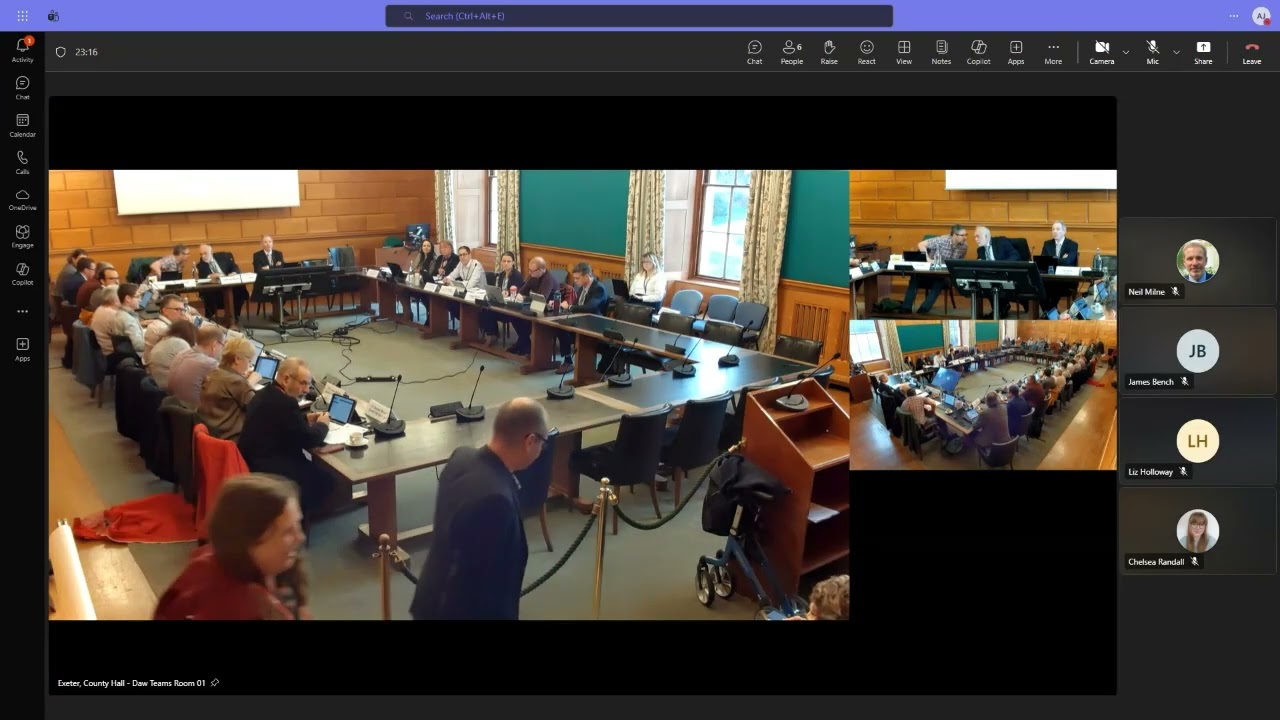Click the 23:16 meeting timer
1280x720 pixels.
click(86, 52)
